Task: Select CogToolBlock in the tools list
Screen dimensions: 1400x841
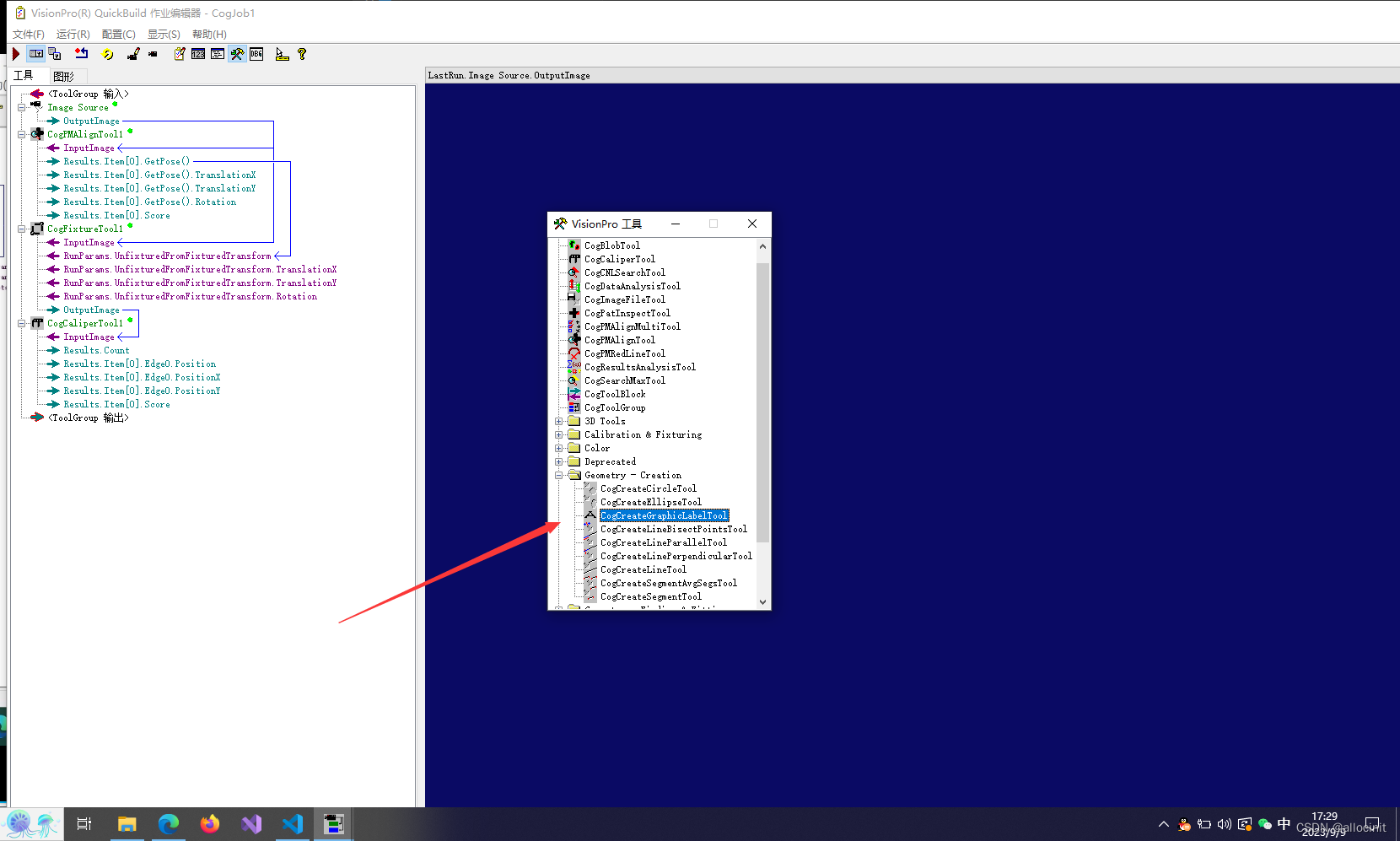Action: click(x=615, y=394)
